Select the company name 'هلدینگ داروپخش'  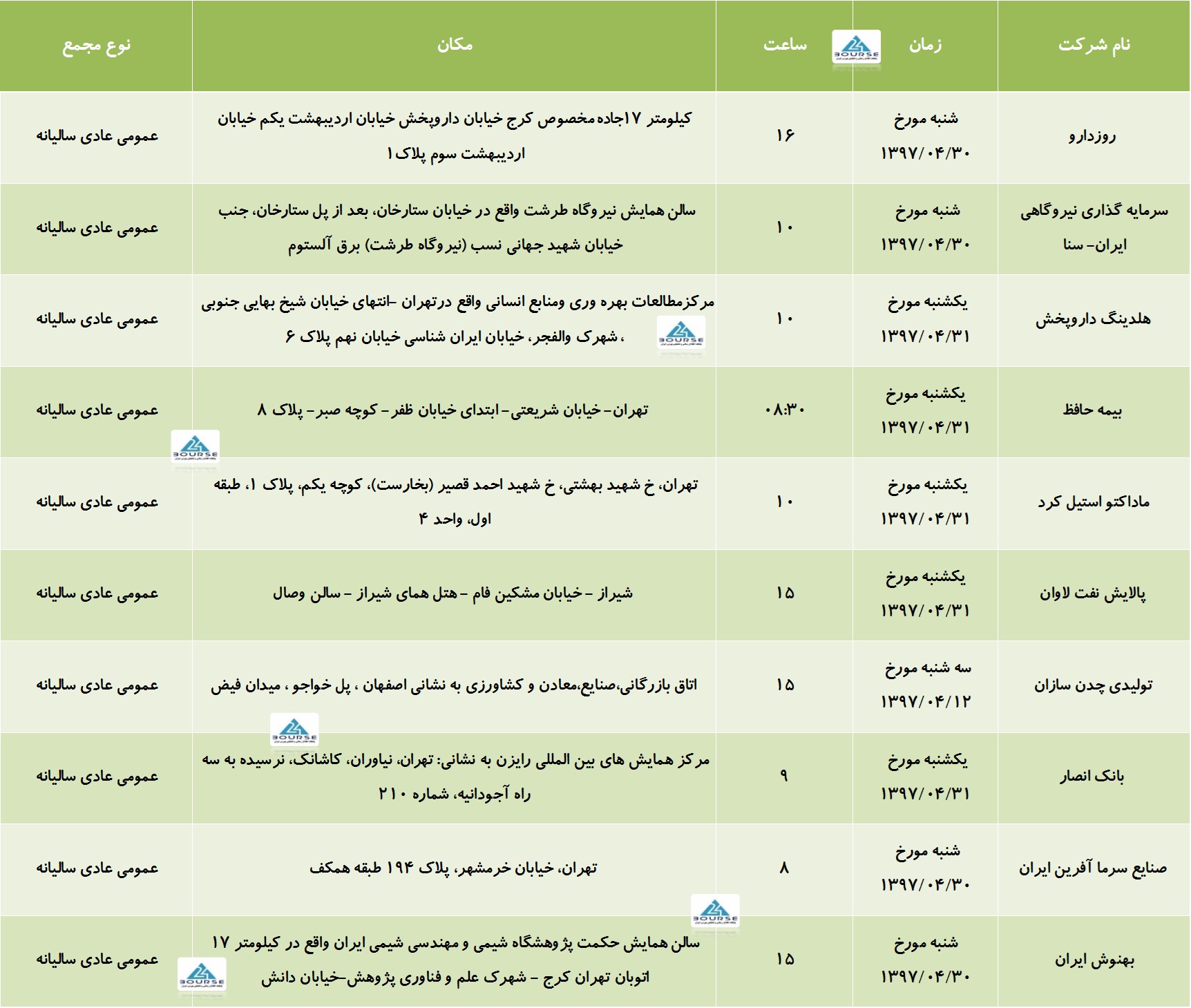click(1093, 319)
